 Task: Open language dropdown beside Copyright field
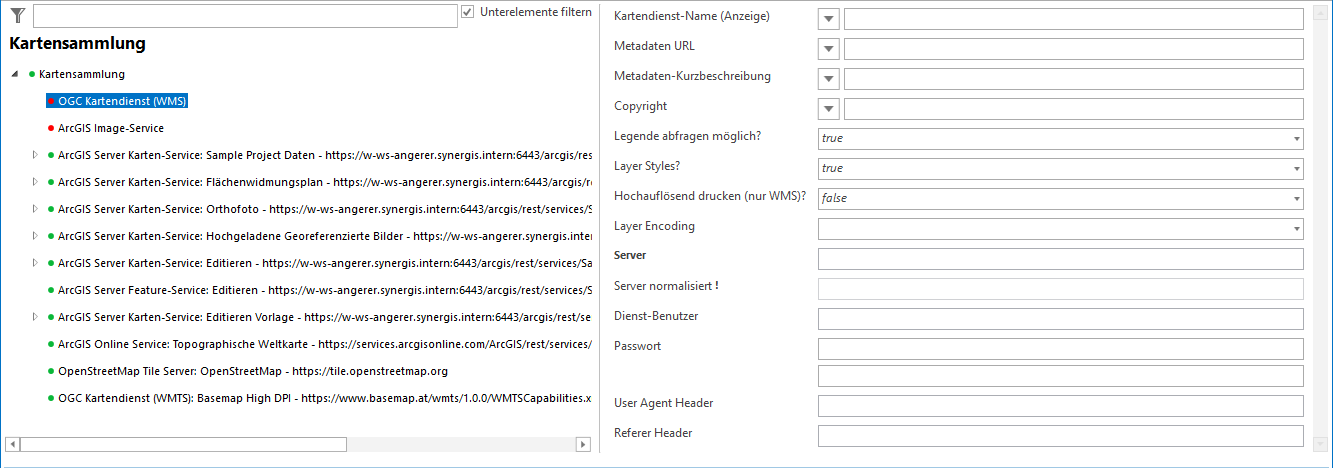click(828, 109)
